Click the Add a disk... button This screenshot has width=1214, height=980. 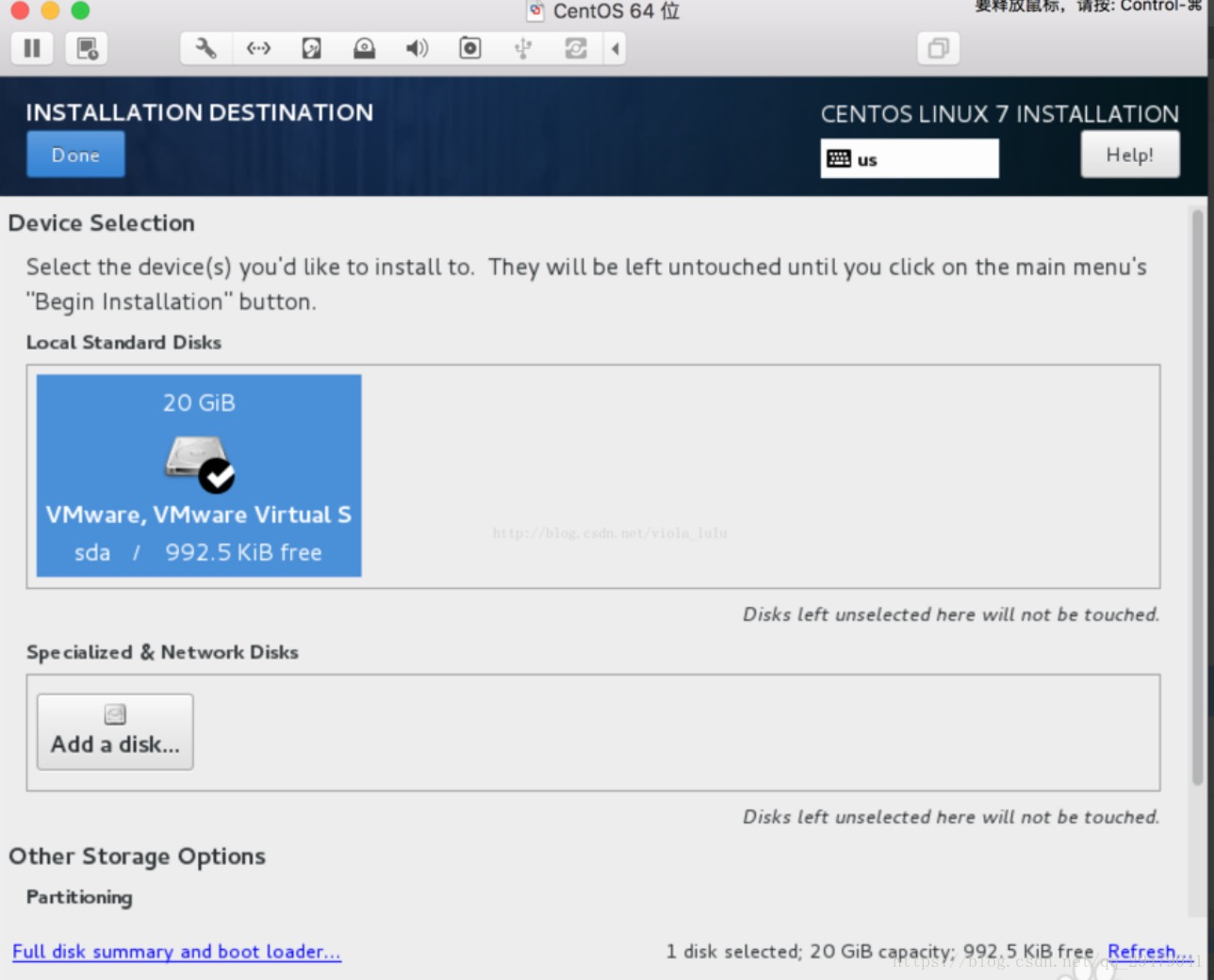click(x=115, y=732)
